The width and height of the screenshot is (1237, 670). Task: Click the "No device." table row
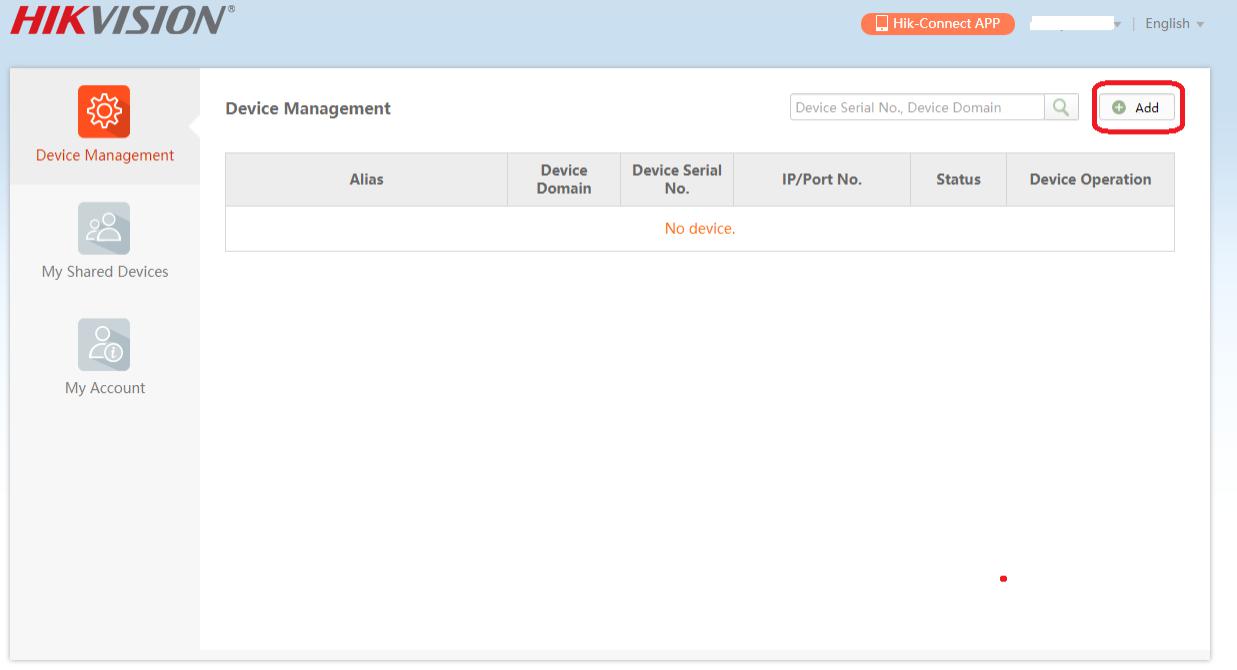(699, 229)
